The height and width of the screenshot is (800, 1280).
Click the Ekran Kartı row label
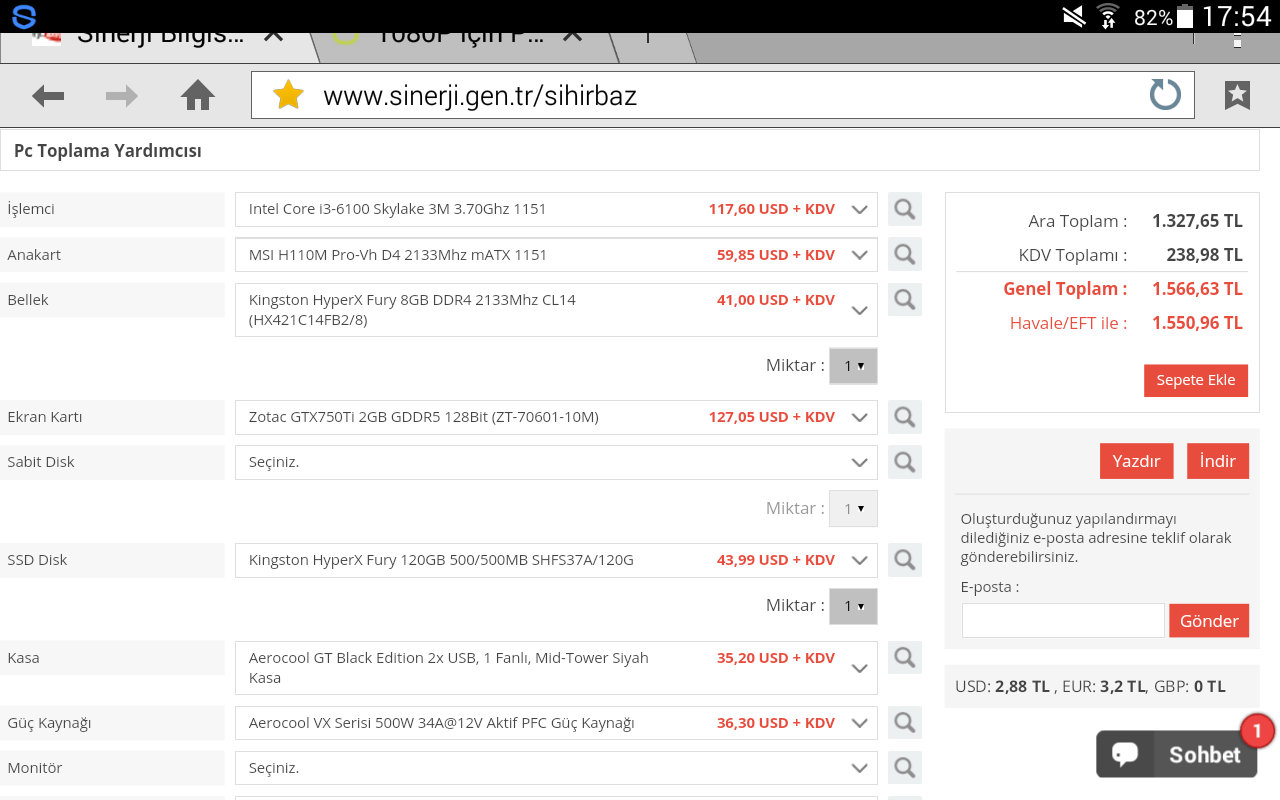coord(45,417)
